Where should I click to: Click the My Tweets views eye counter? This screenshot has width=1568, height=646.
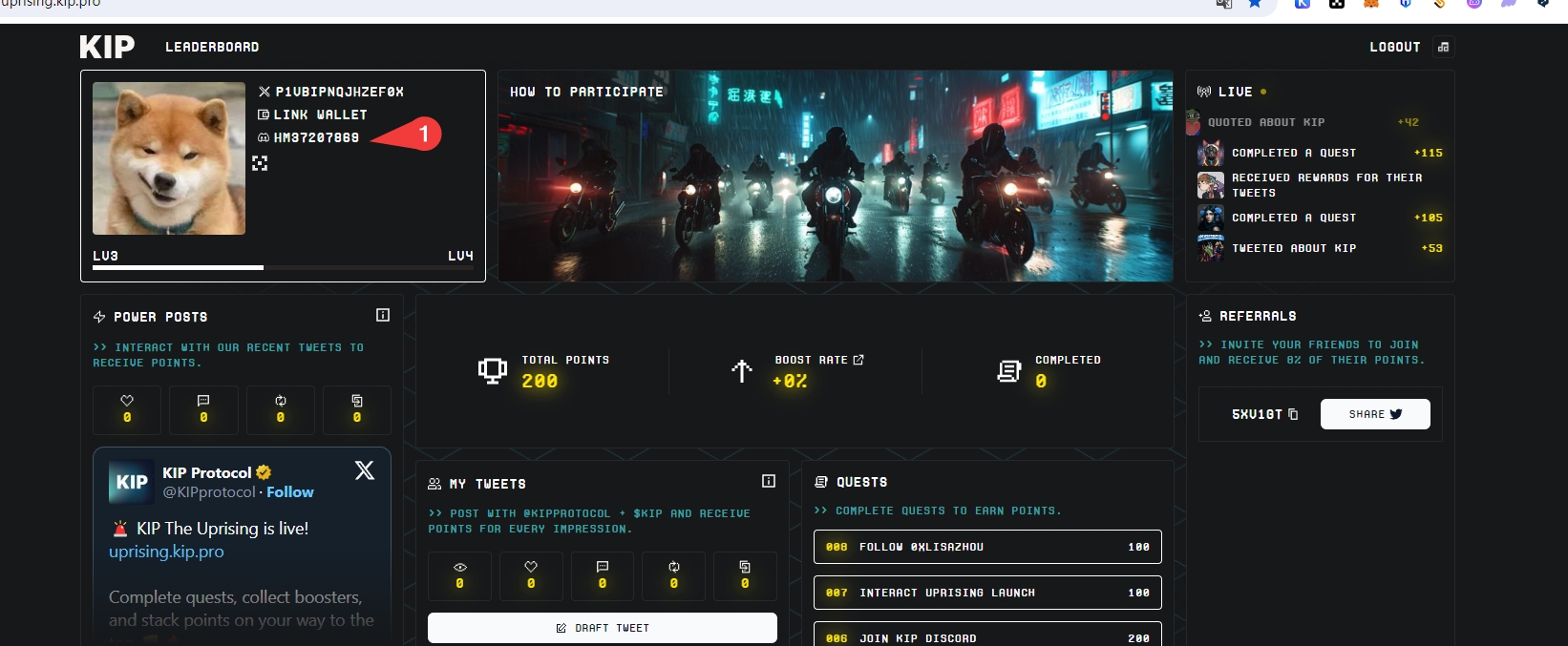pyautogui.click(x=459, y=575)
